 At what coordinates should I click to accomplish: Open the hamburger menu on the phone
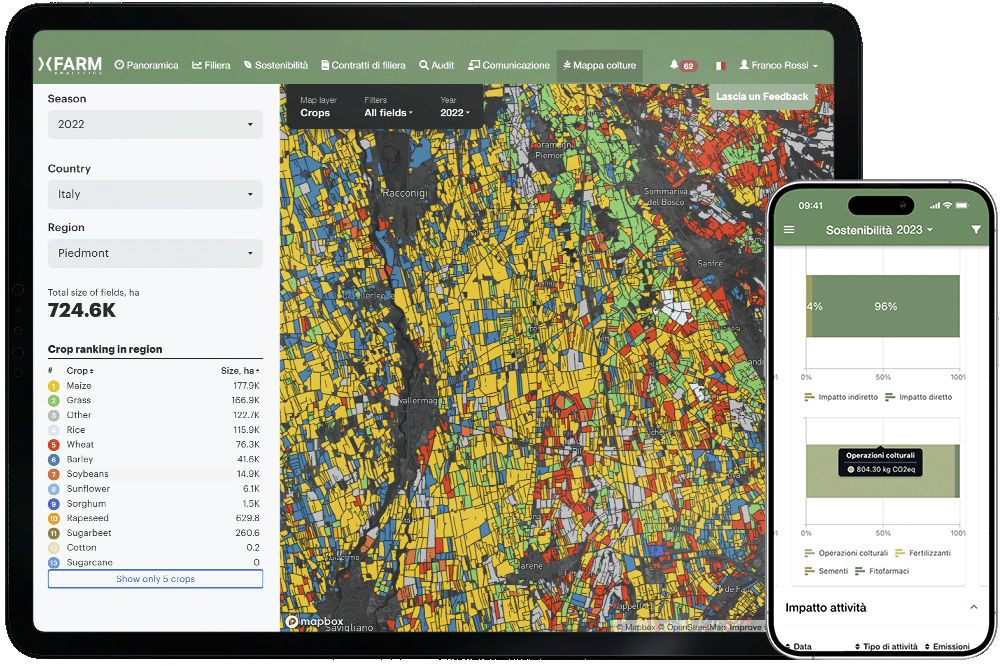coord(789,230)
